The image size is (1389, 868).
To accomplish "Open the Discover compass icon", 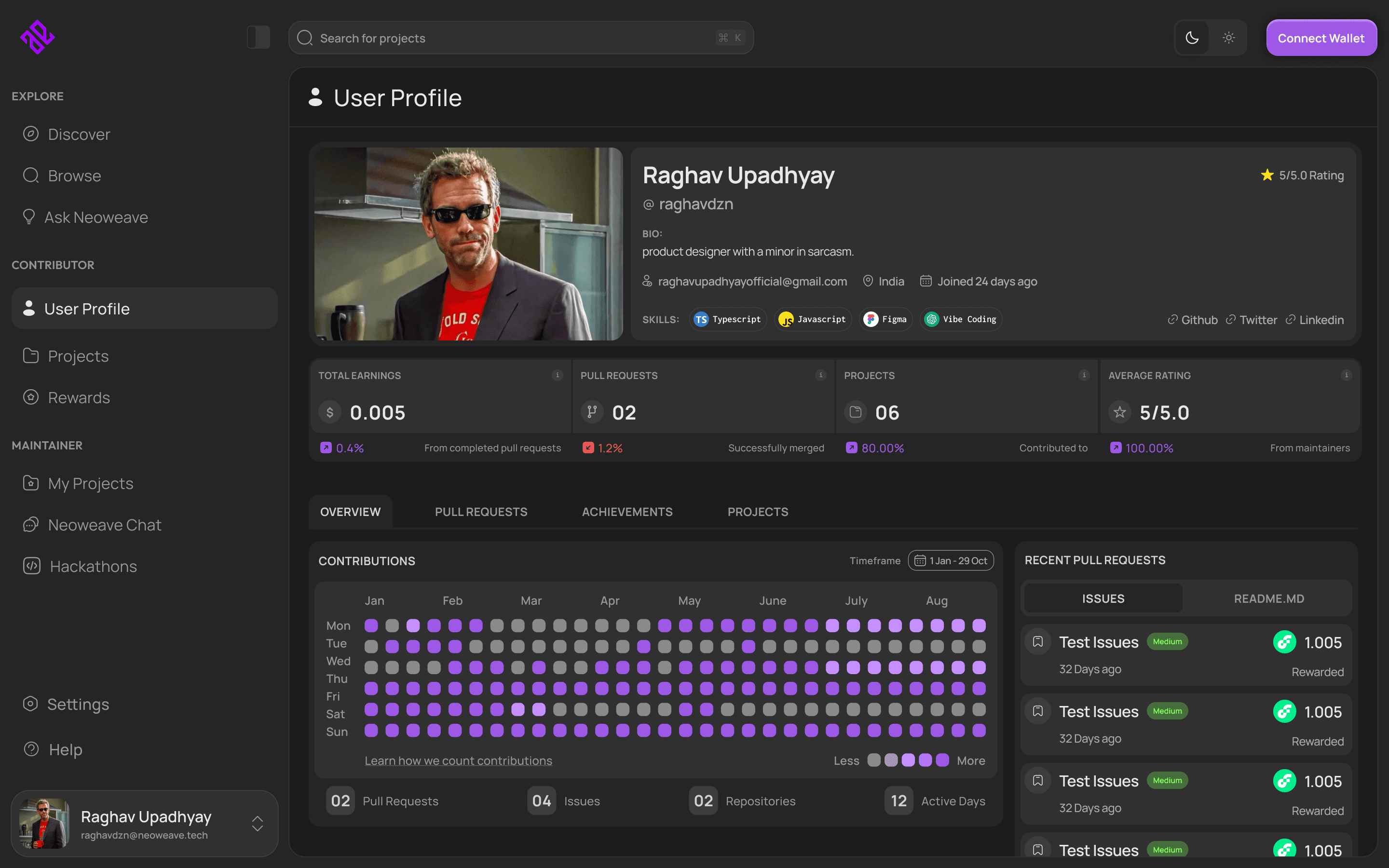I will pyautogui.click(x=30, y=134).
